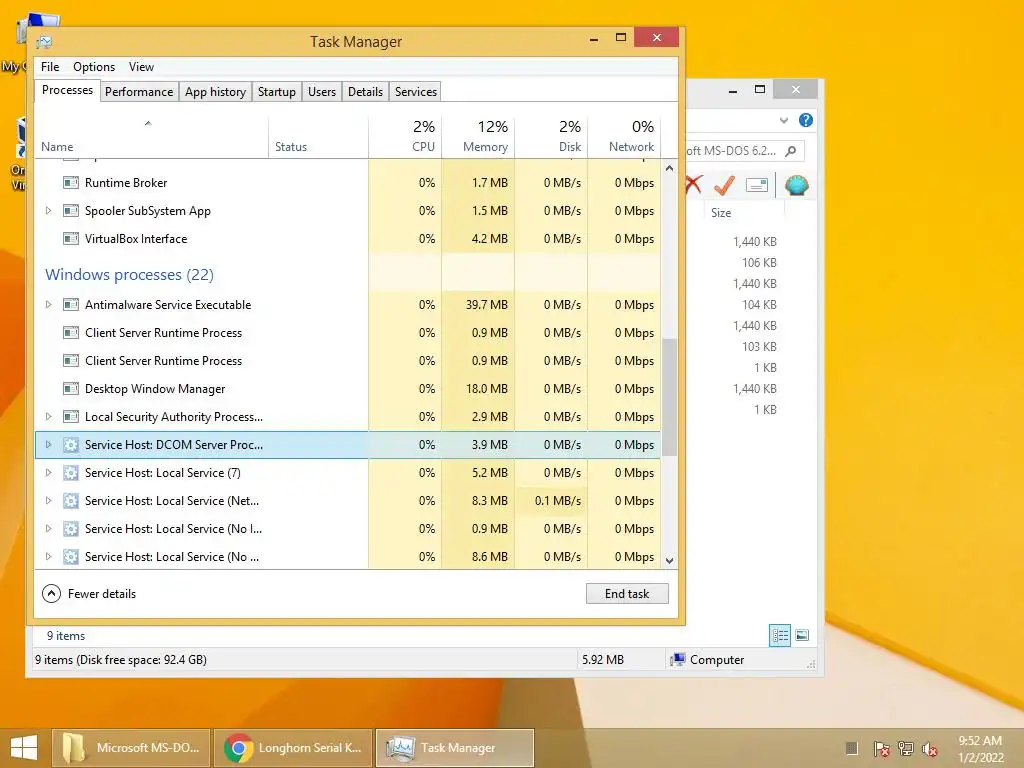Open the Details tab
The height and width of the screenshot is (768, 1024).
(365, 92)
